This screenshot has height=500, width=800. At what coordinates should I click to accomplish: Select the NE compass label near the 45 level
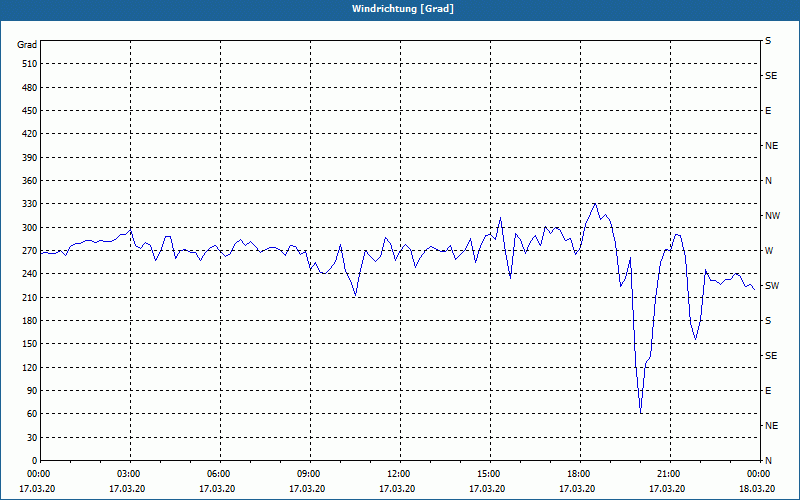771,426
